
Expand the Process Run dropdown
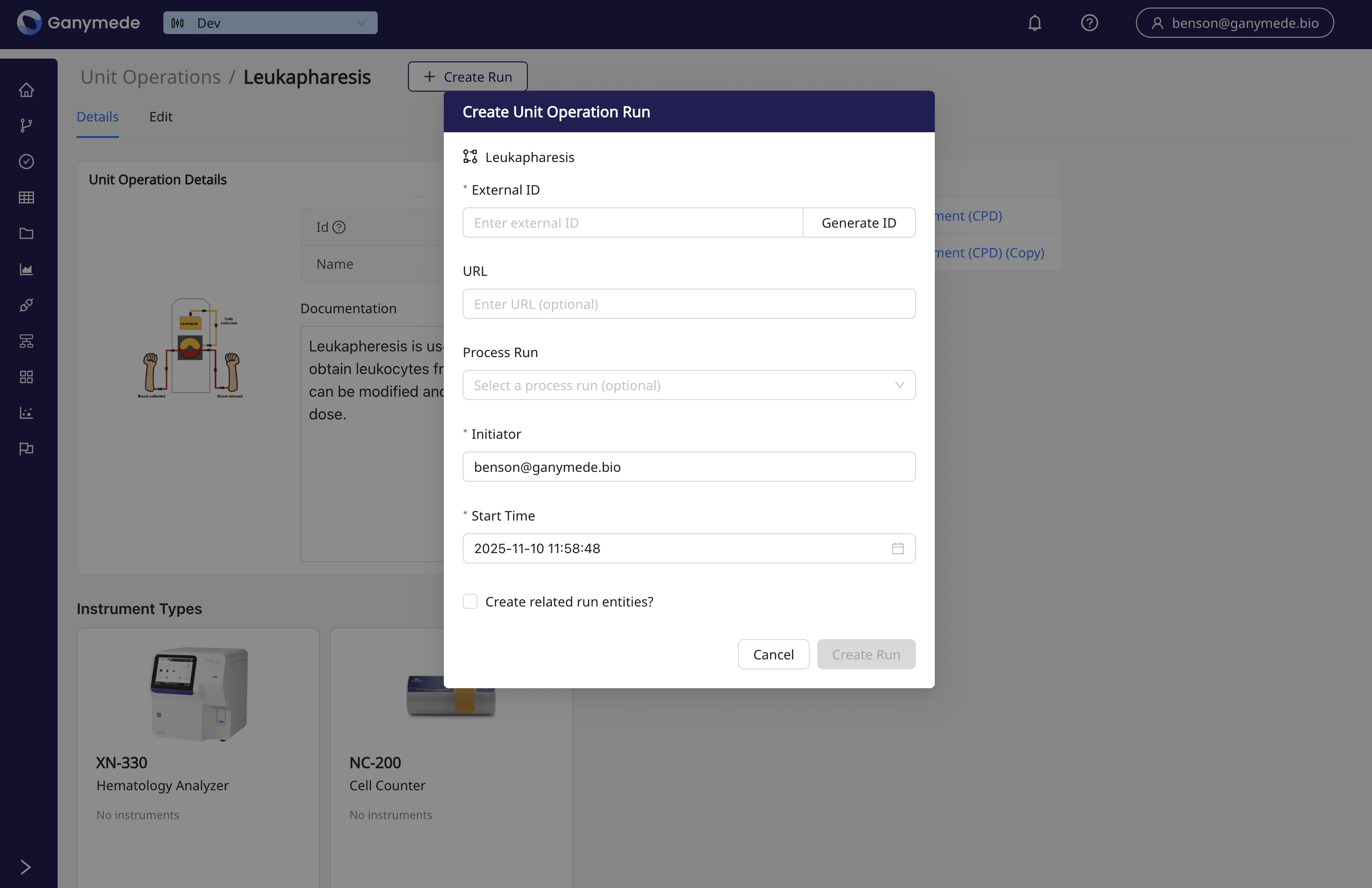[688, 385]
